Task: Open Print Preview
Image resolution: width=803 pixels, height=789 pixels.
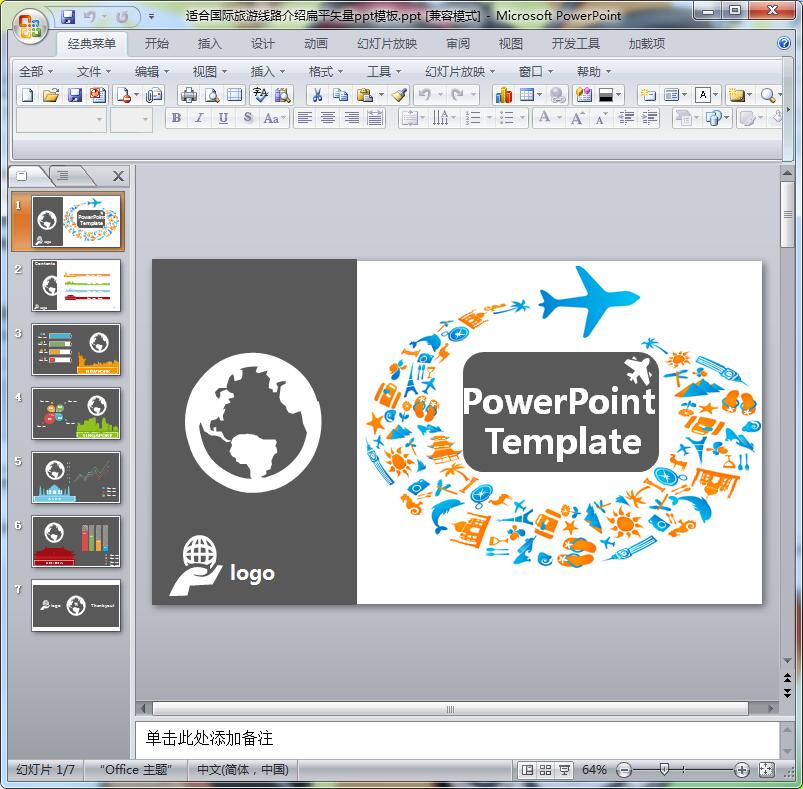Action: click(212, 95)
